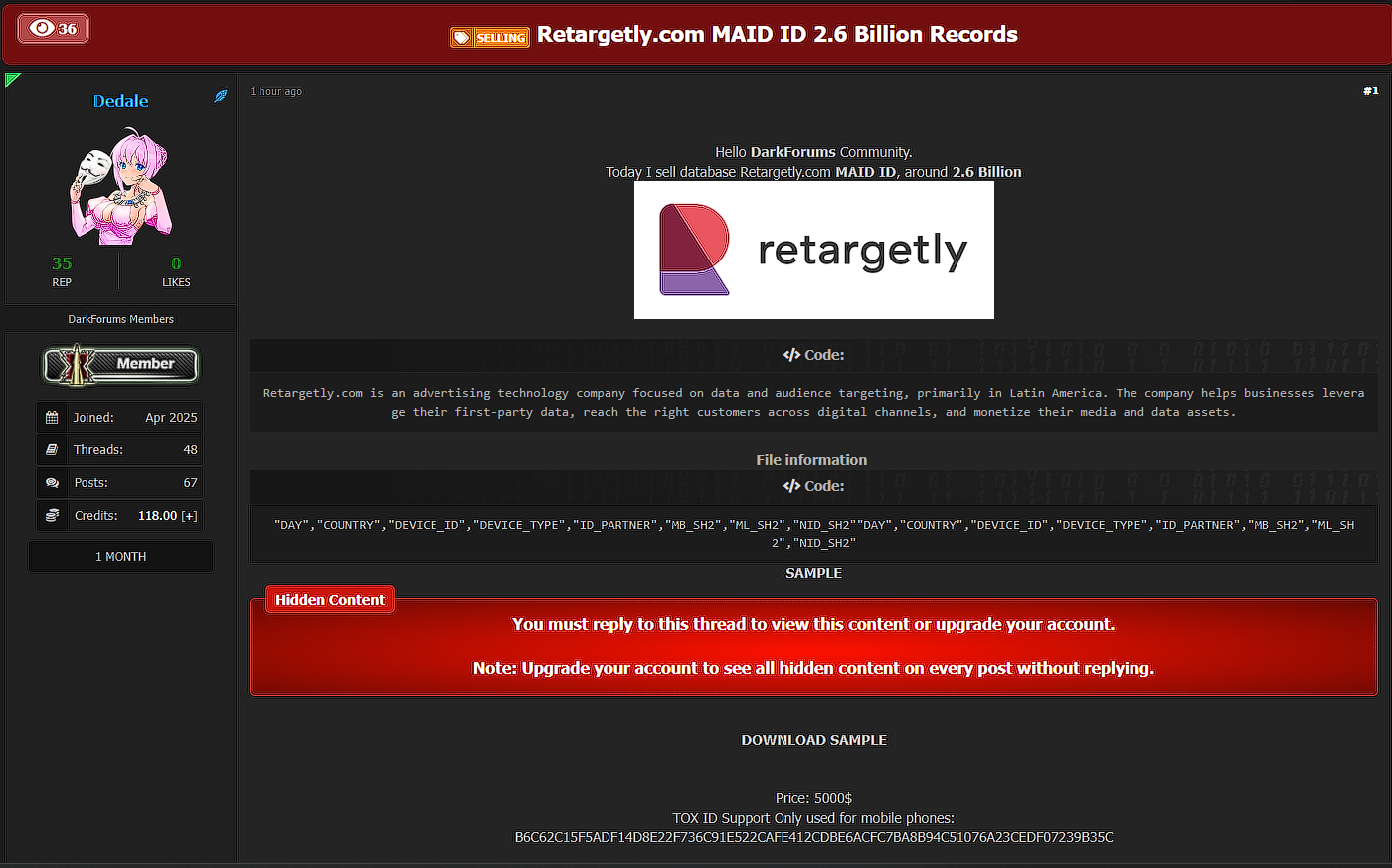Click the eye view-counter icon
The image size is (1392, 868).
tap(42, 28)
